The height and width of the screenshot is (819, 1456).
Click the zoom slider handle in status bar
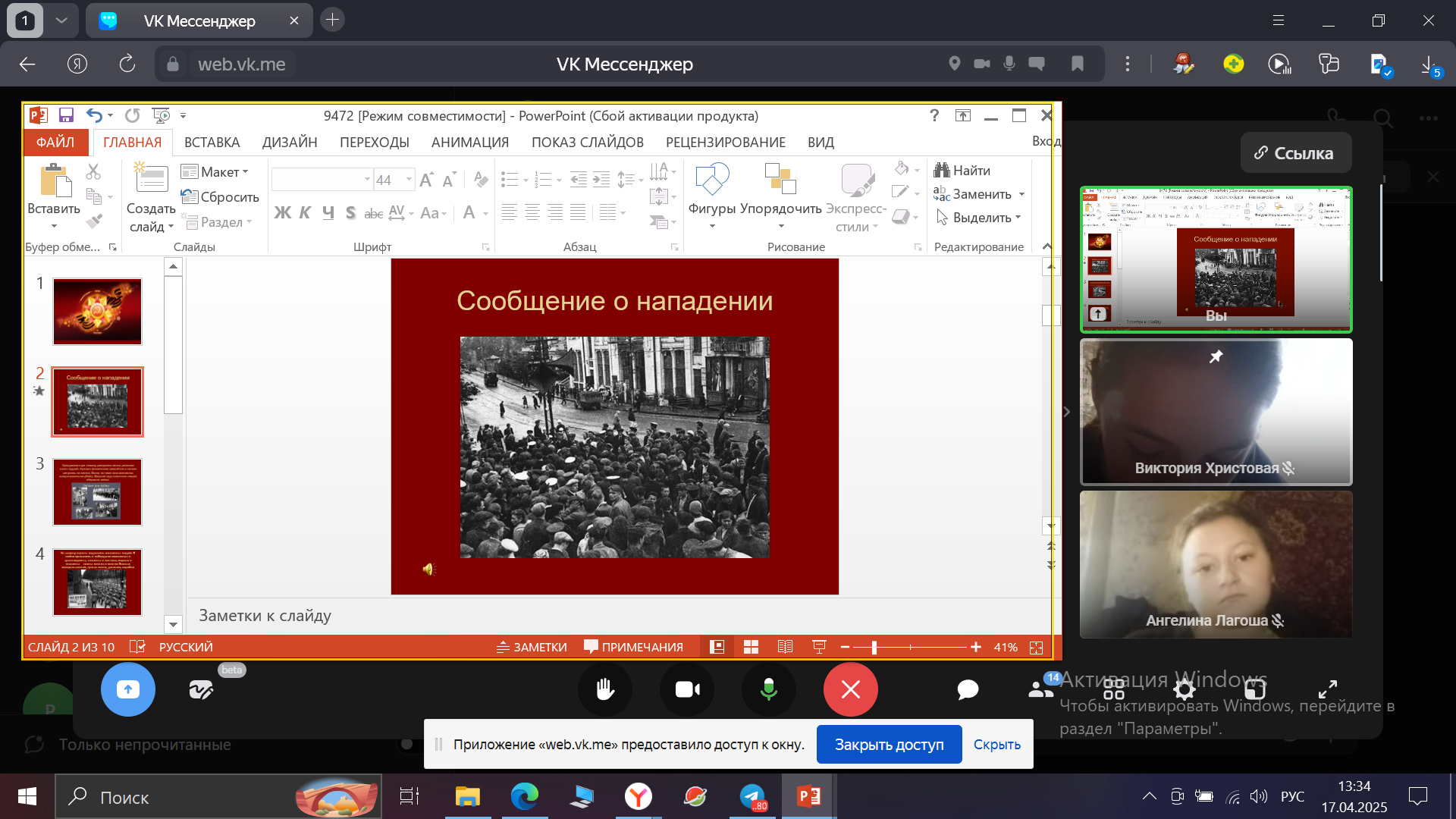coord(874,647)
